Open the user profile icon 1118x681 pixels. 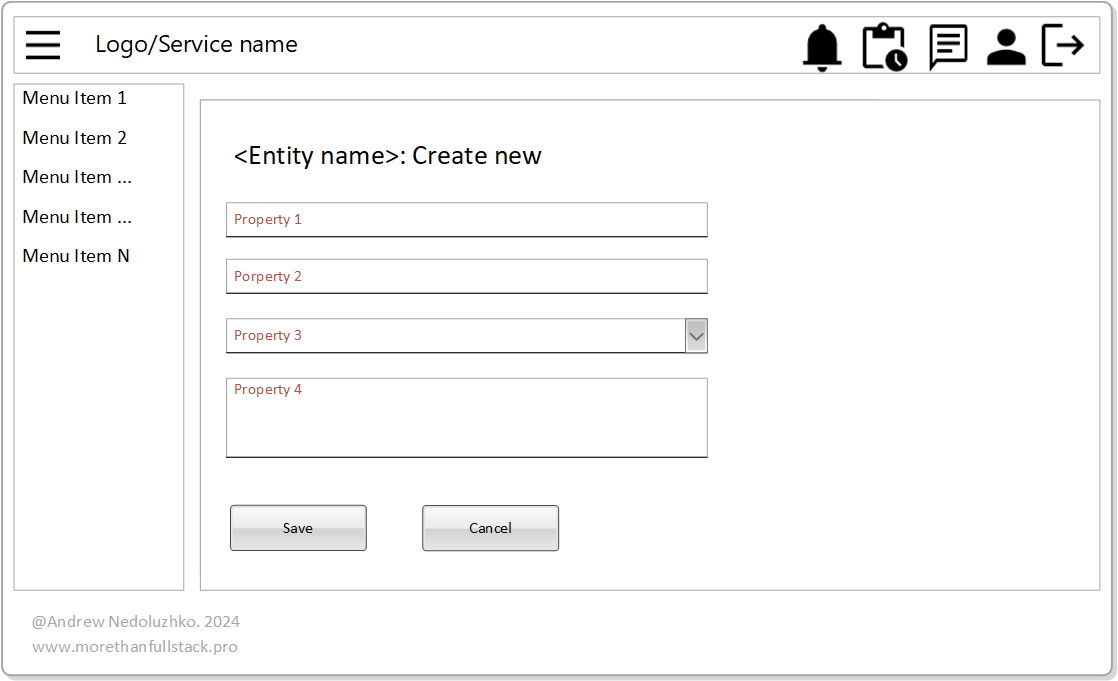[1006, 47]
